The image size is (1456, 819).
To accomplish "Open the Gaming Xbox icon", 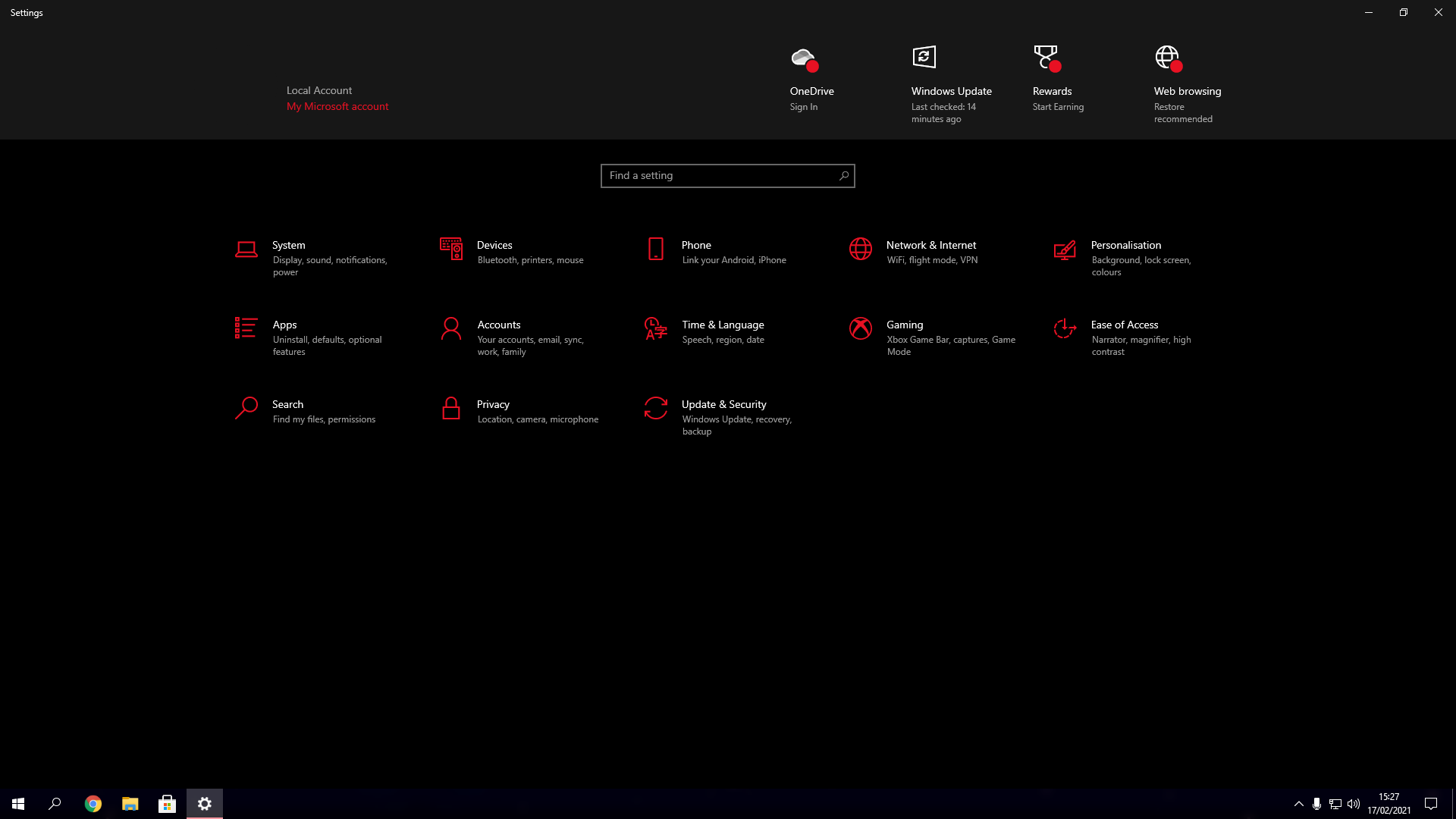I will (860, 328).
